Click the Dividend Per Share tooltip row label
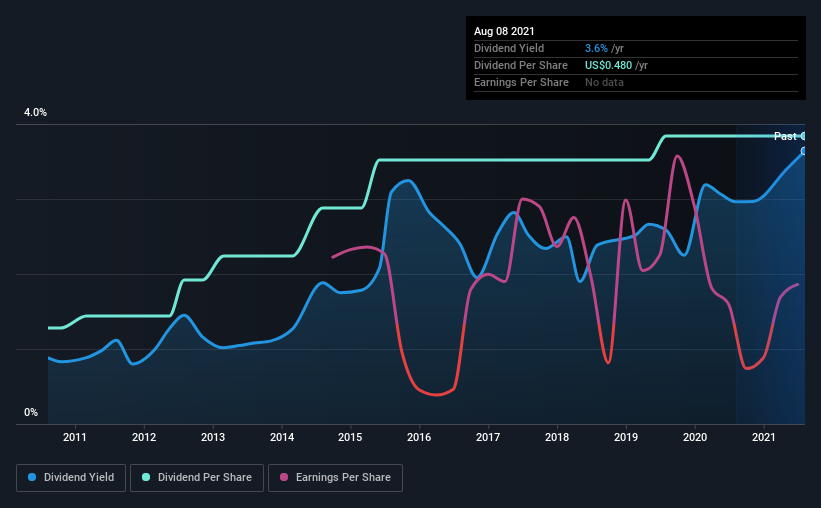The width and height of the screenshot is (821, 508). 520,65
